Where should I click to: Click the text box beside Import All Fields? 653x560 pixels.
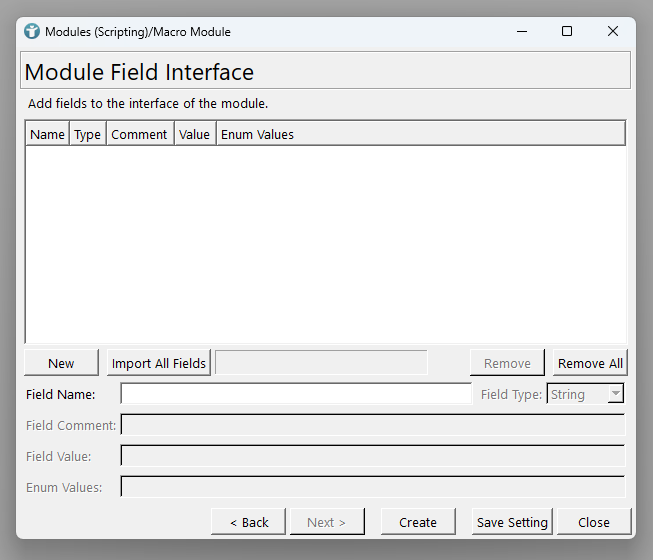[x=321, y=363]
